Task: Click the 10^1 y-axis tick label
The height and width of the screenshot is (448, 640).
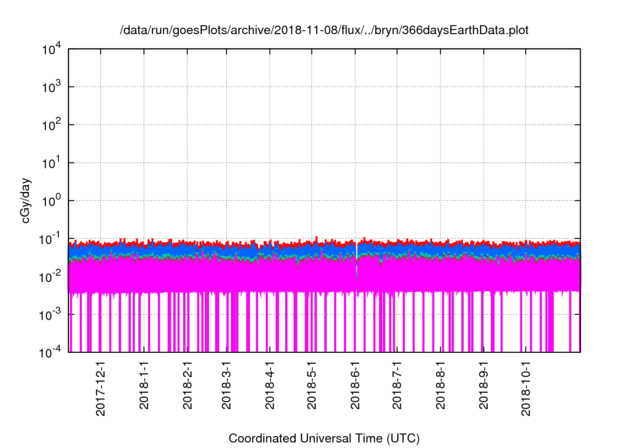Action: click(x=52, y=163)
